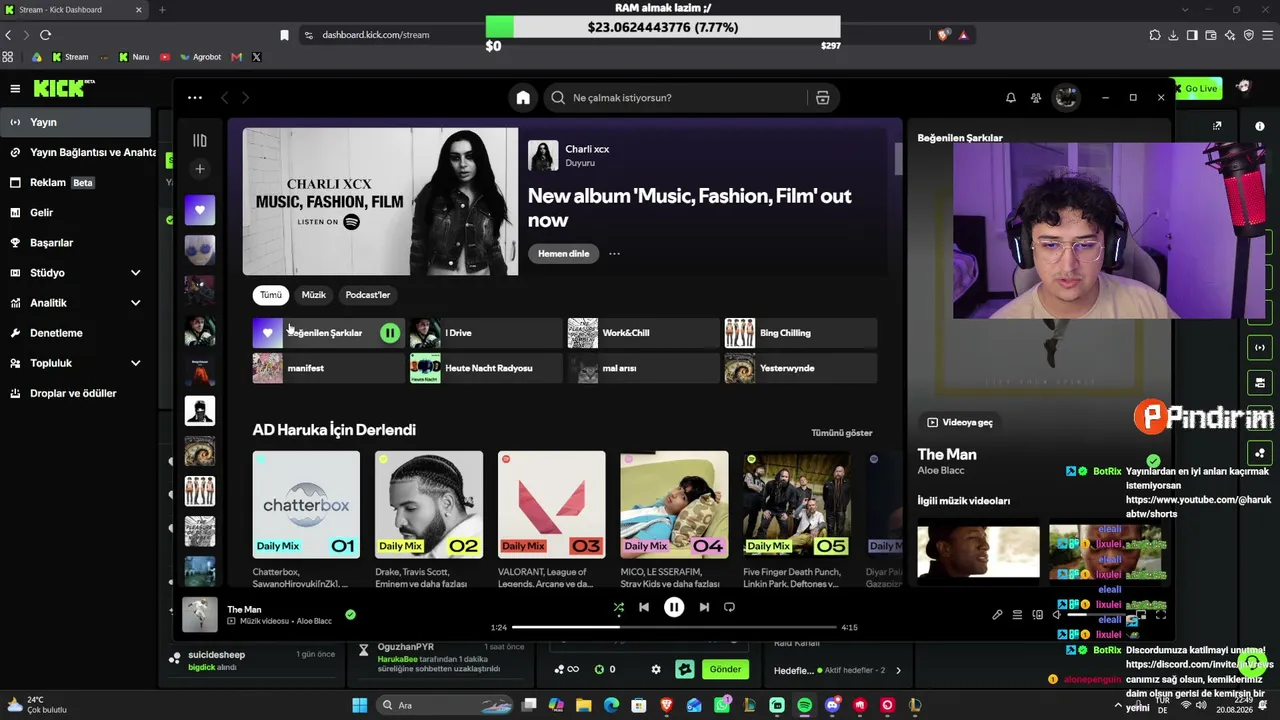The image size is (1280, 720).
Task: Type in the Ne çalmak istiyorsun search field
Action: click(685, 98)
